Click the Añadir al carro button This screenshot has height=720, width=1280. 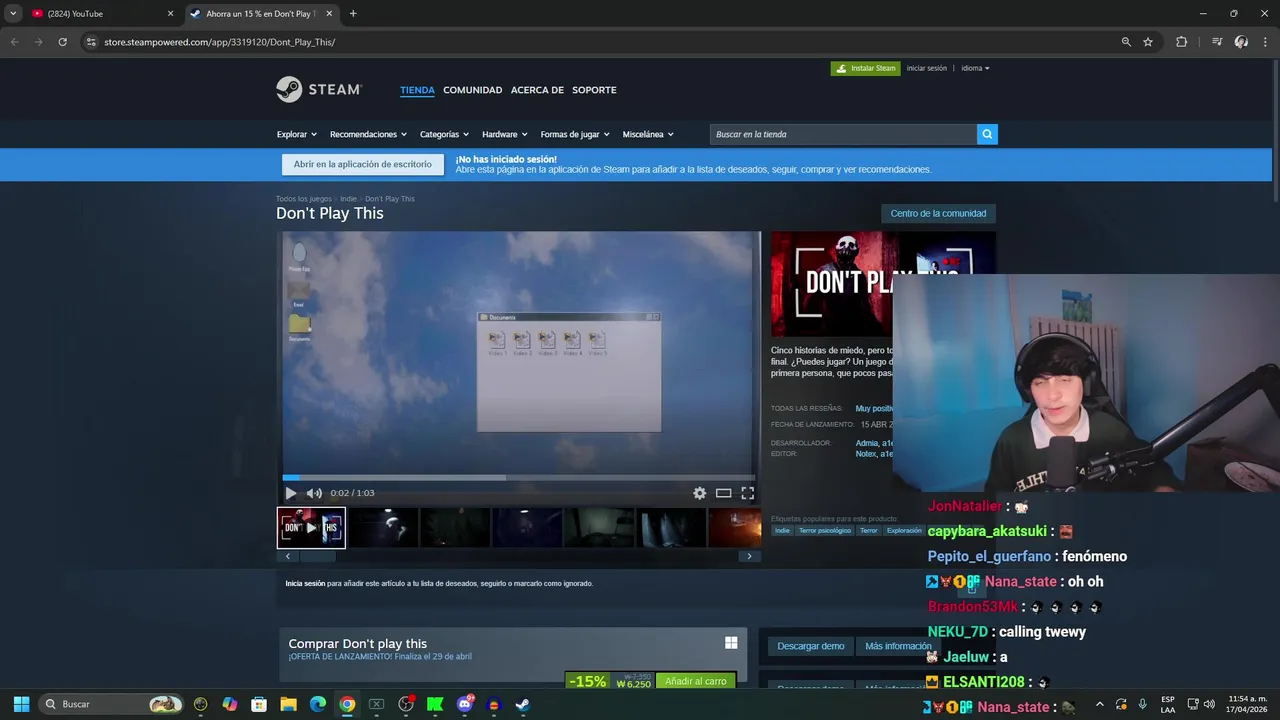(696, 681)
